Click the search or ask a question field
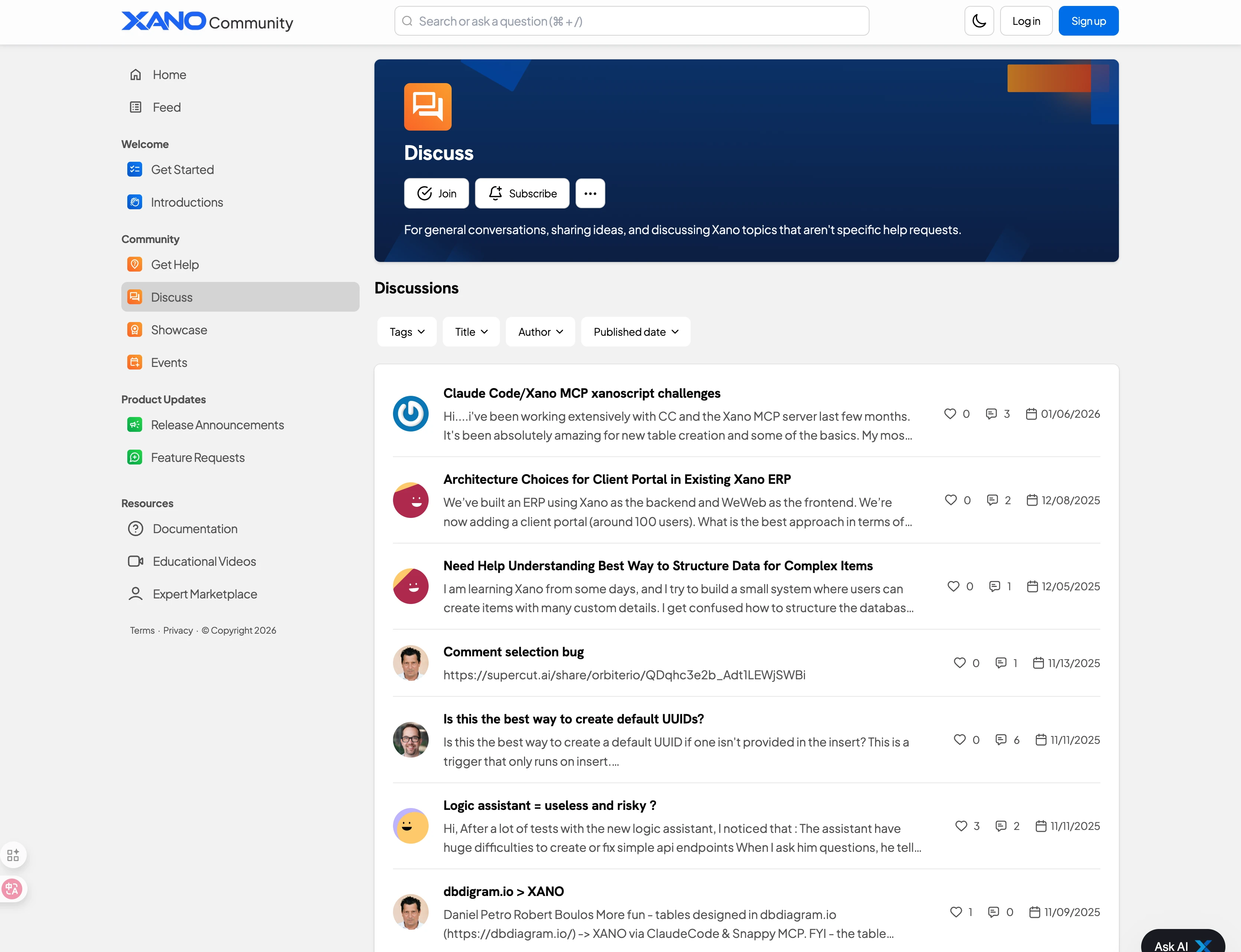Screen dimensions: 1241x952 click(x=631, y=21)
